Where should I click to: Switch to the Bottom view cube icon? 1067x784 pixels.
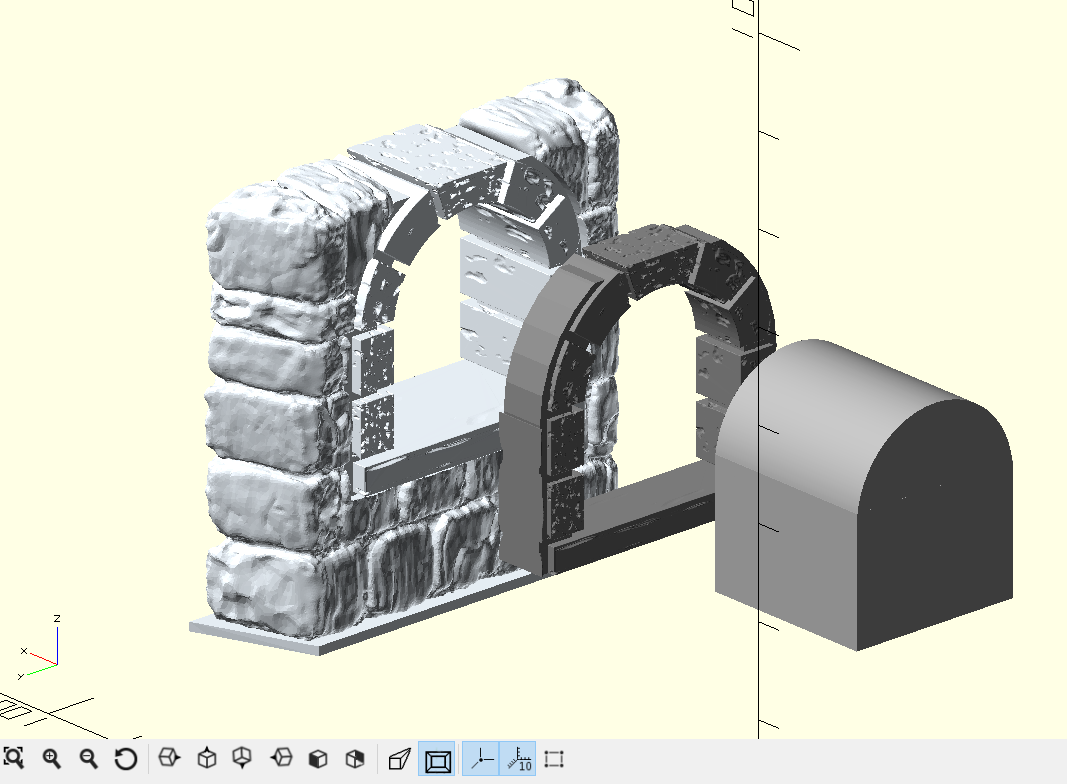click(243, 759)
